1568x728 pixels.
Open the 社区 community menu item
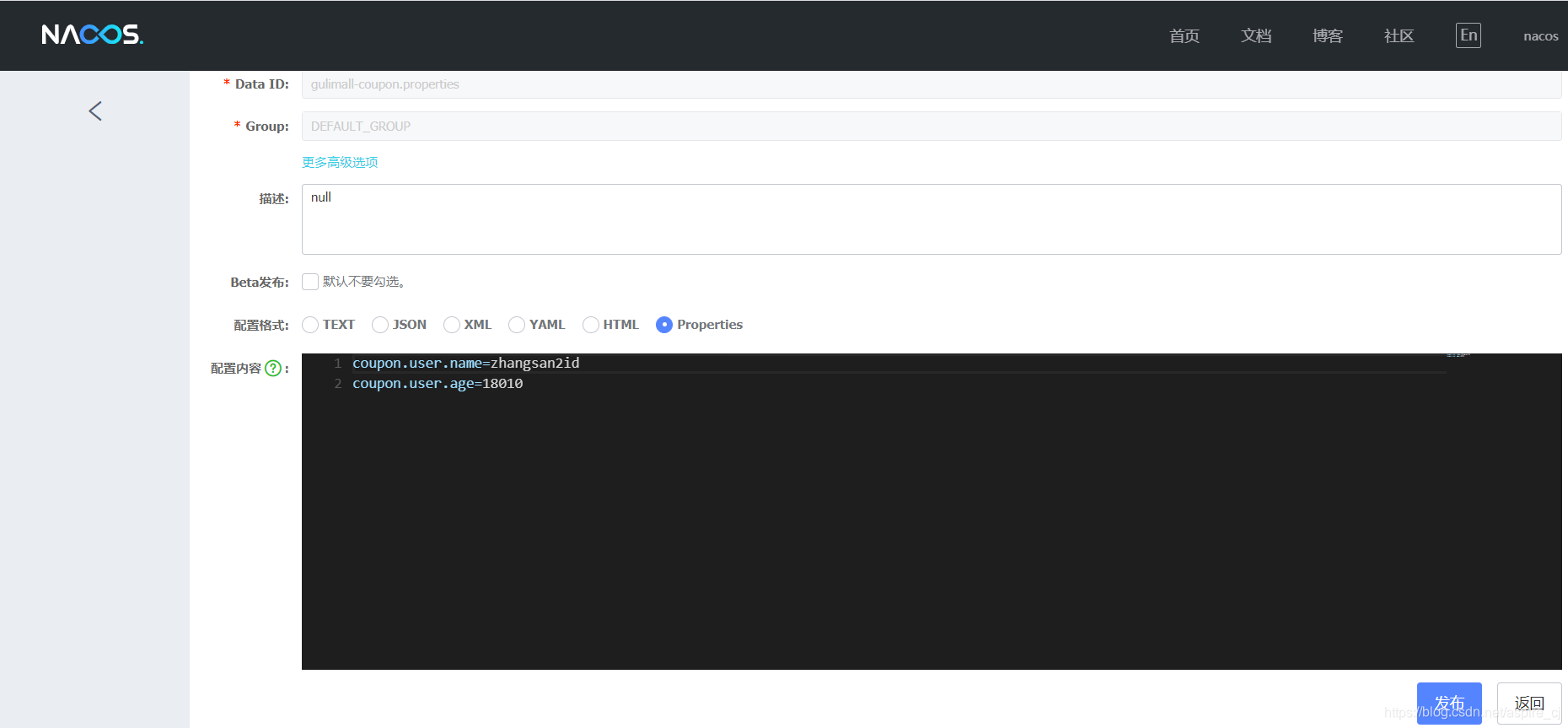click(1399, 35)
